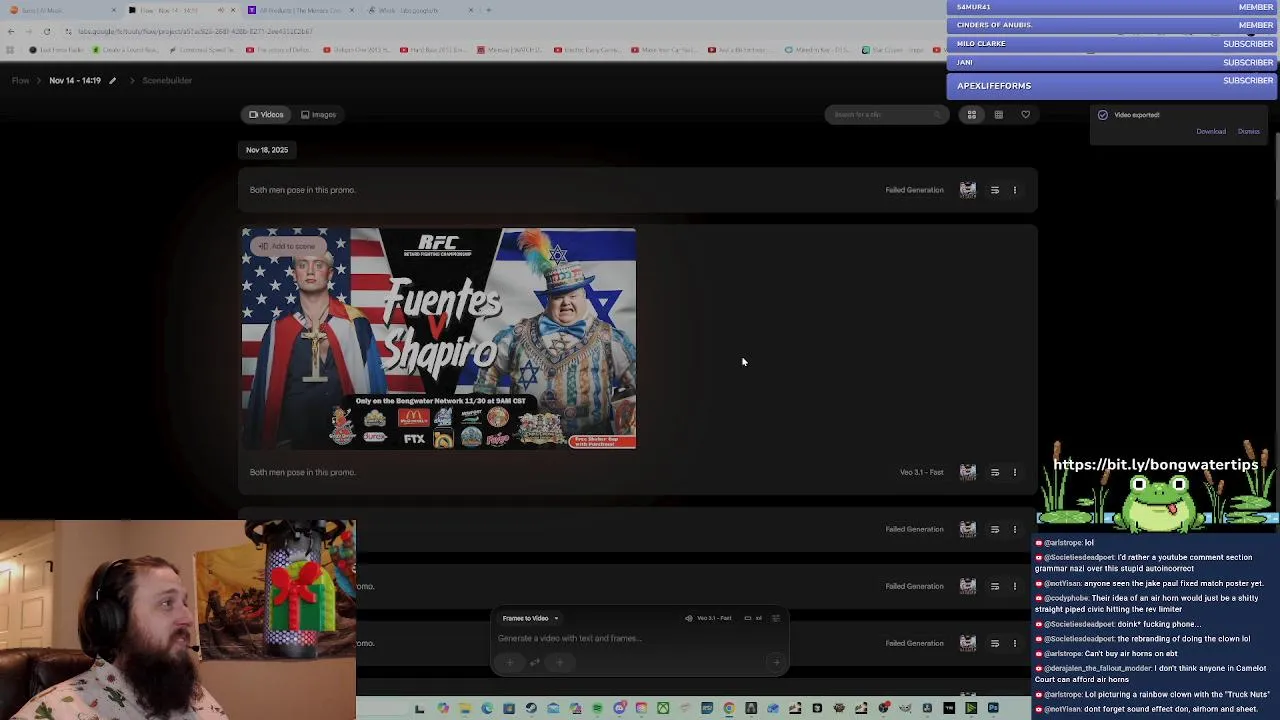Open the Frames to Video mode dropdown

[x=530, y=618]
